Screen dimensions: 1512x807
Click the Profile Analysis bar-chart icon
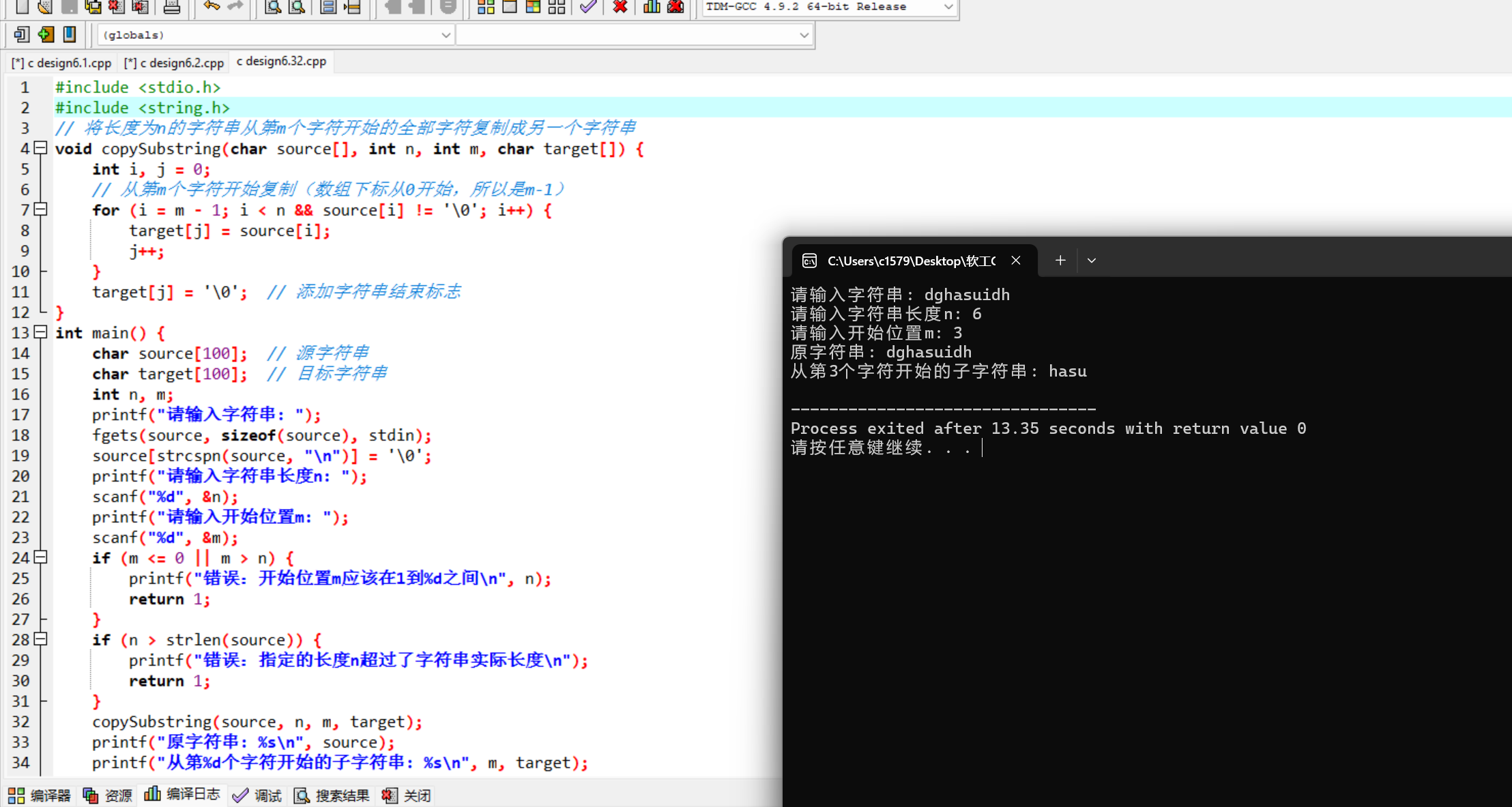(651, 7)
